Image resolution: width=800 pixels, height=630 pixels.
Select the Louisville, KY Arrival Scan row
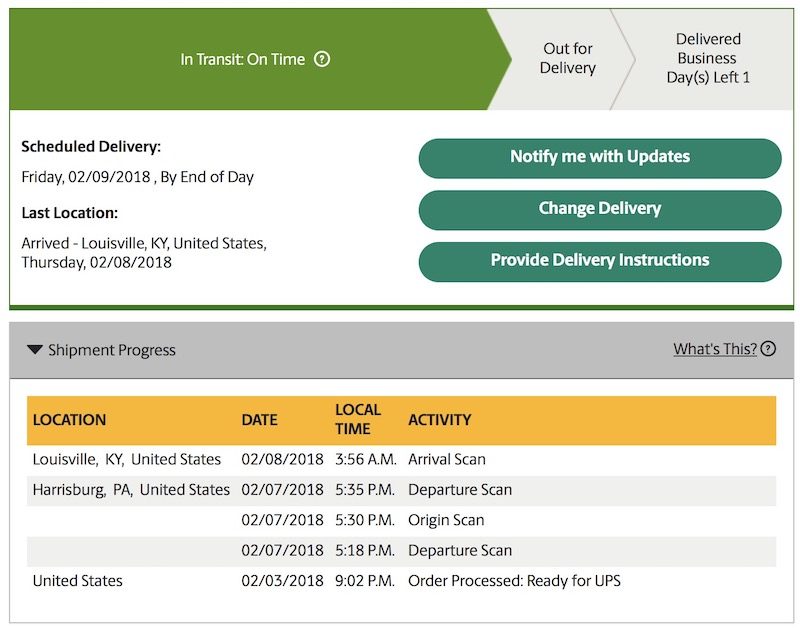pyautogui.click(x=400, y=460)
